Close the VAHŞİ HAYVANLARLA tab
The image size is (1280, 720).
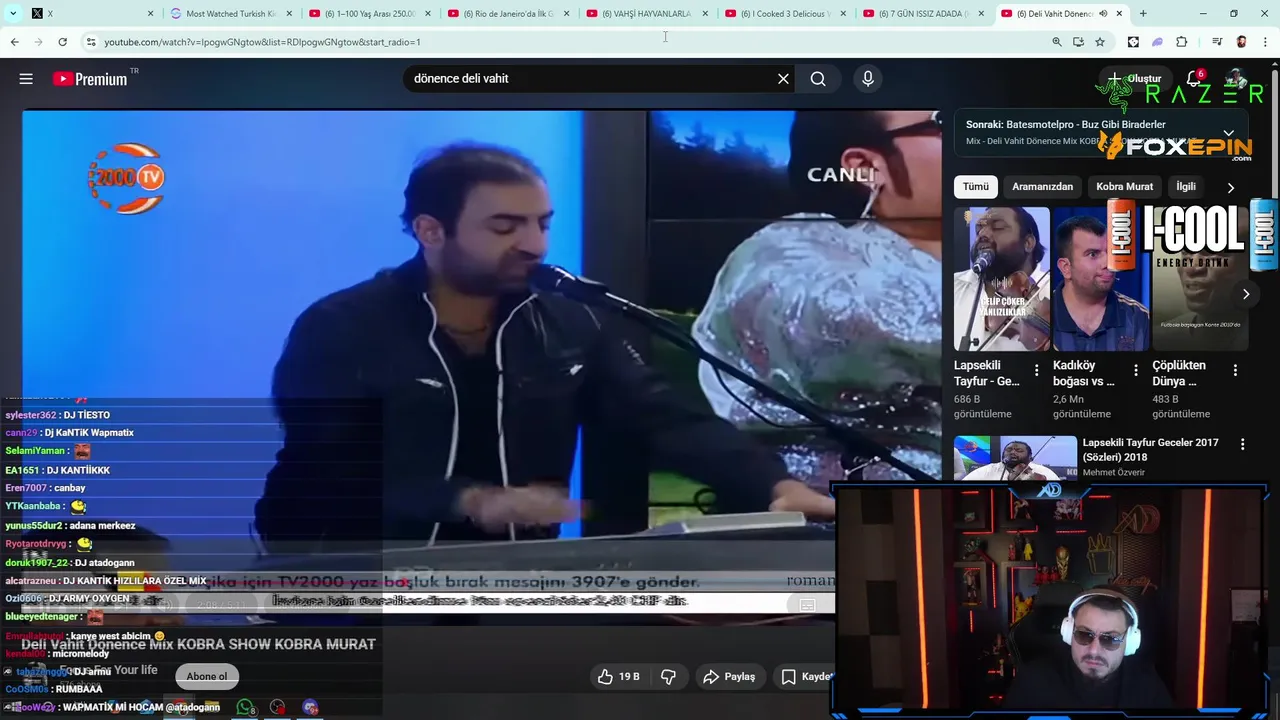click(705, 14)
